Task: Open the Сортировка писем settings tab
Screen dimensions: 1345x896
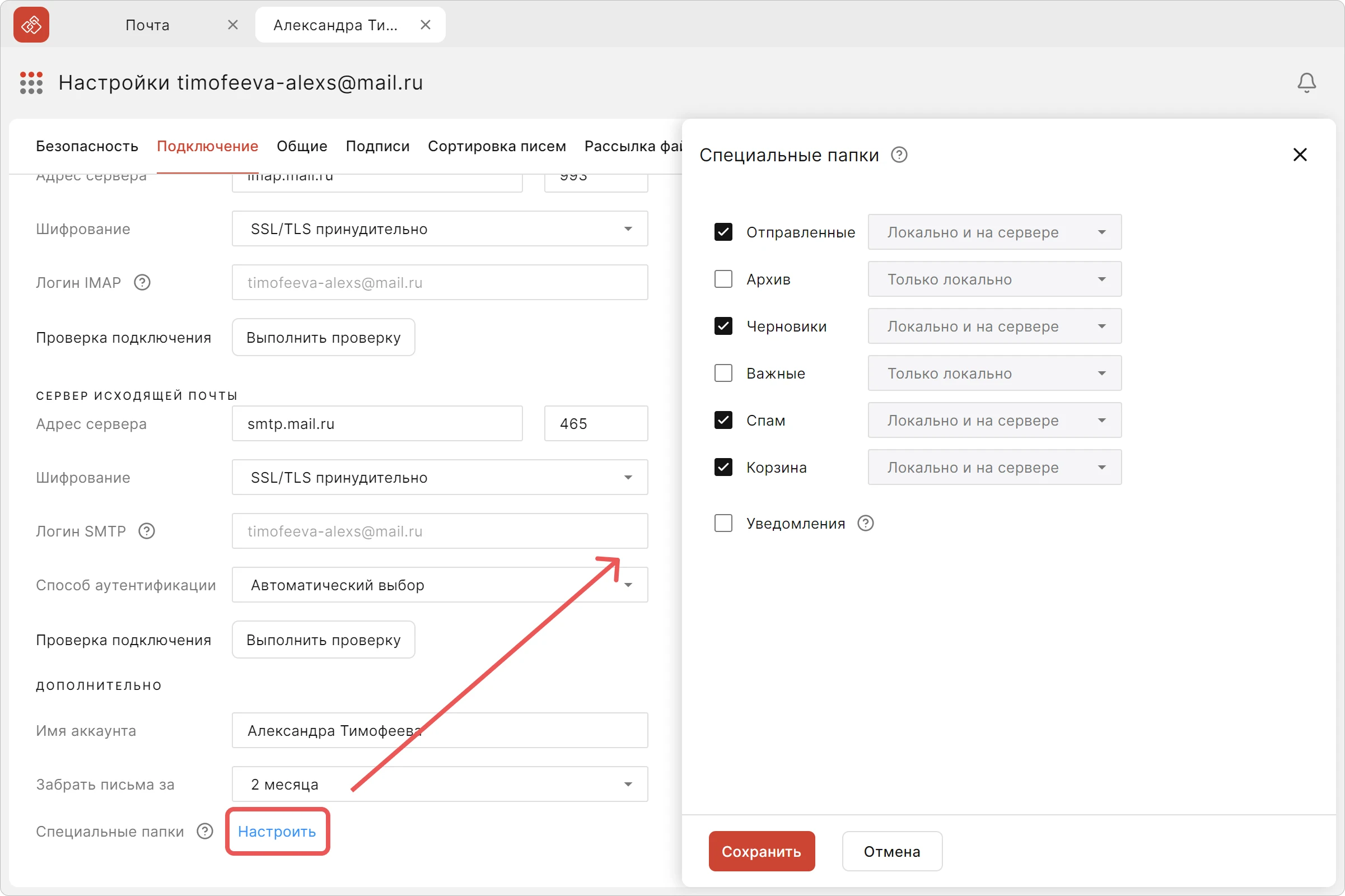Action: coord(497,146)
